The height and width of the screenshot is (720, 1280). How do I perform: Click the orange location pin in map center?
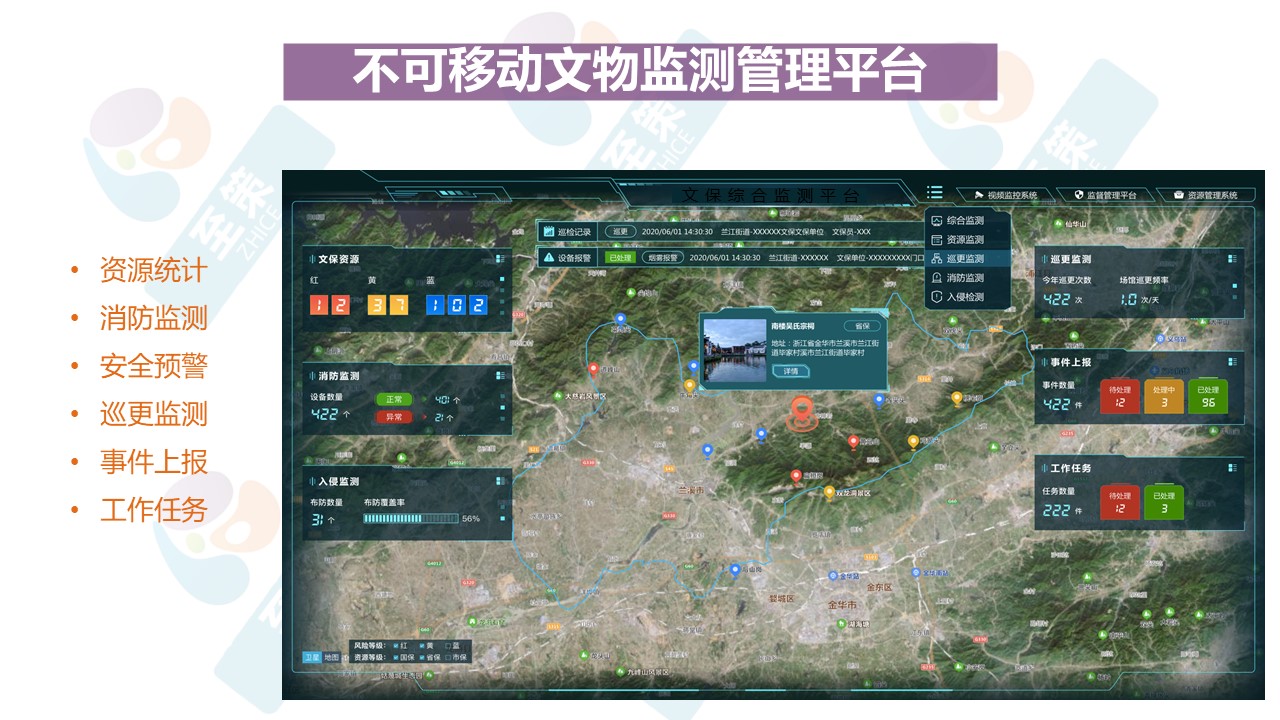pos(800,410)
